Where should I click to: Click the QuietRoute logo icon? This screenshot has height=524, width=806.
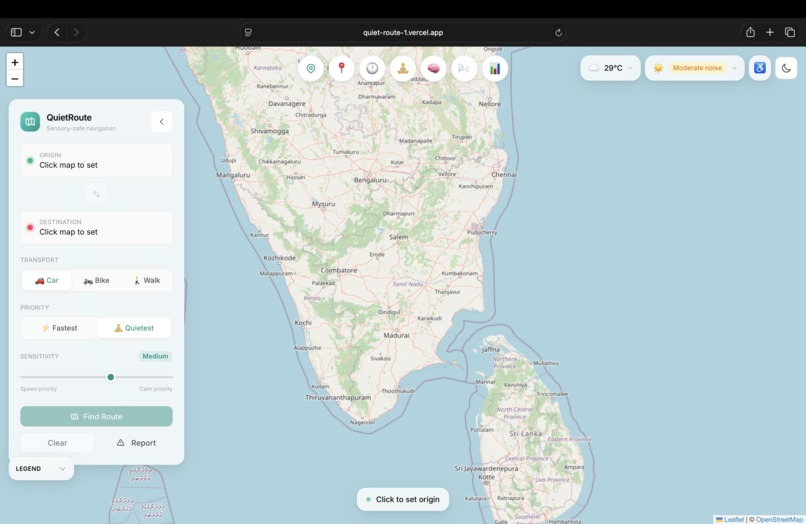pos(30,122)
